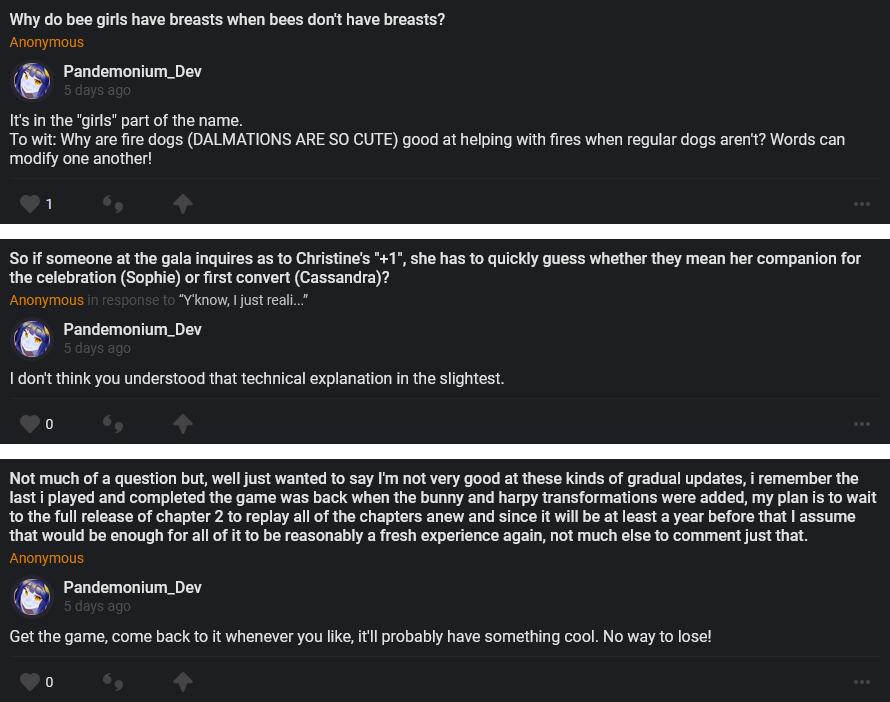Click Pandemonium_Dev avatar on first answer
The width and height of the screenshot is (890, 702).
coord(32,81)
